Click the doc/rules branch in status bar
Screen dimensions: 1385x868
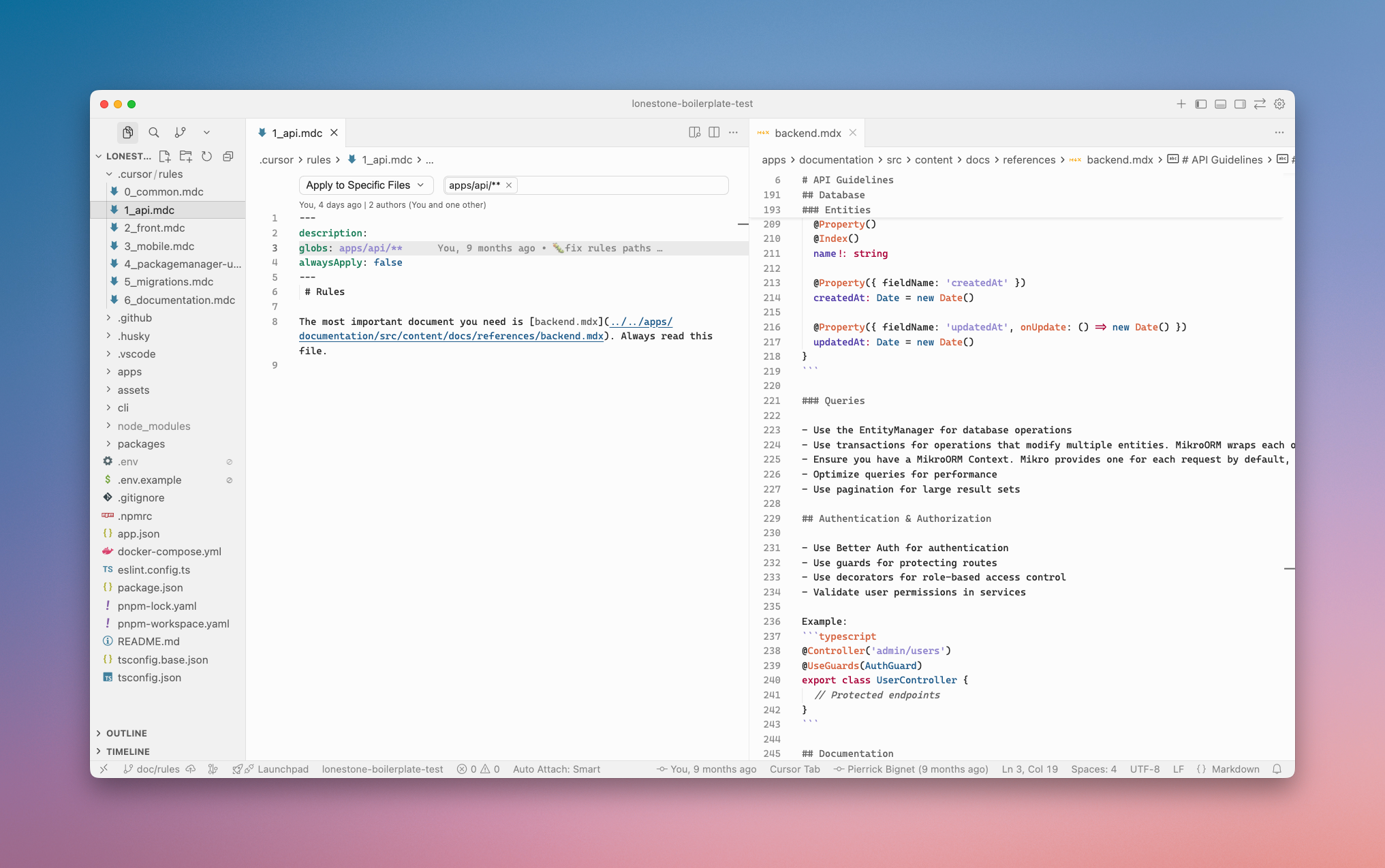(157, 769)
